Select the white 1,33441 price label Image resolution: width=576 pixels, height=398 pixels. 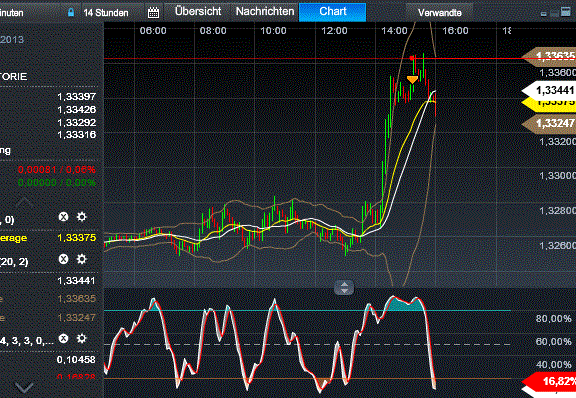pos(550,90)
